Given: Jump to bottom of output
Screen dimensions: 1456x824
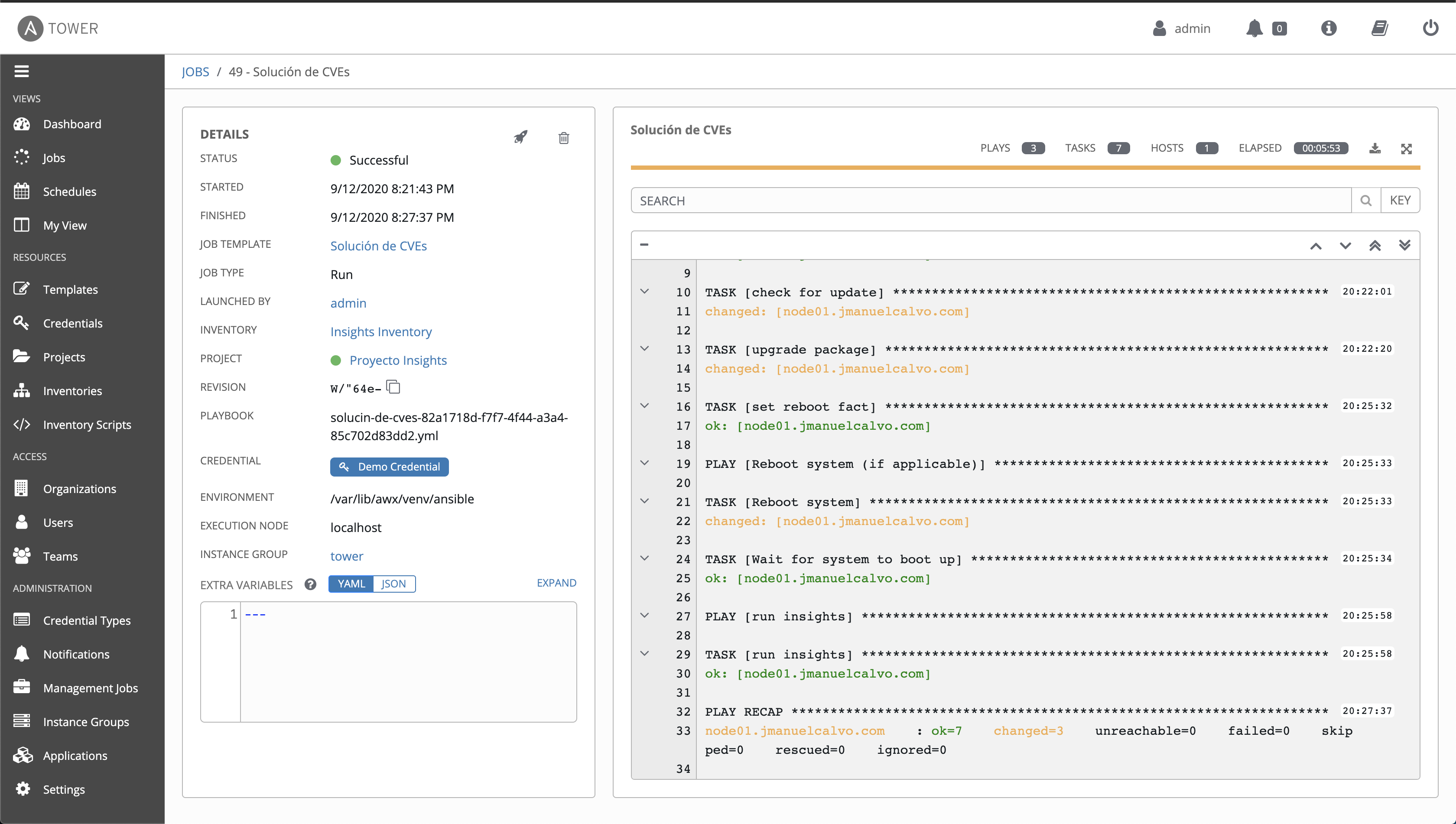Looking at the screenshot, I should tap(1404, 245).
